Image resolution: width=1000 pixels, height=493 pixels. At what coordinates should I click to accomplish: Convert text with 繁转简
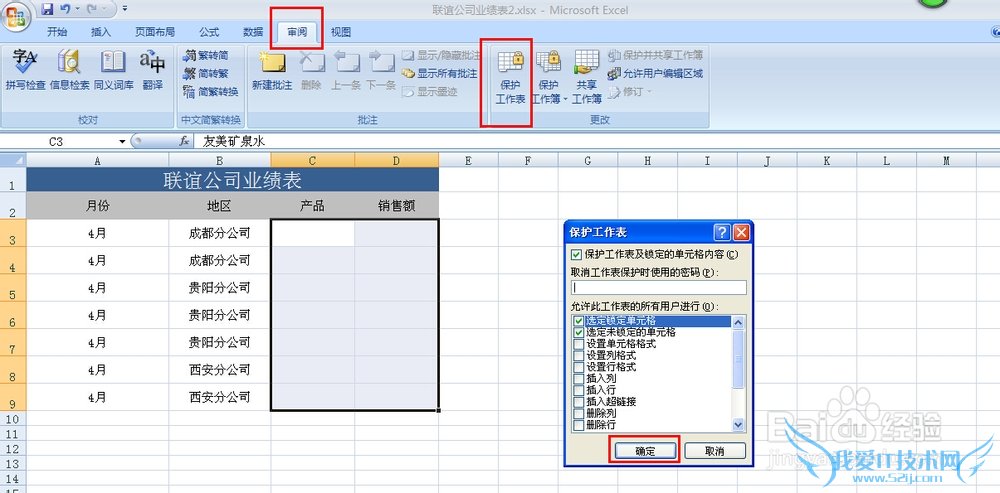click(205, 55)
